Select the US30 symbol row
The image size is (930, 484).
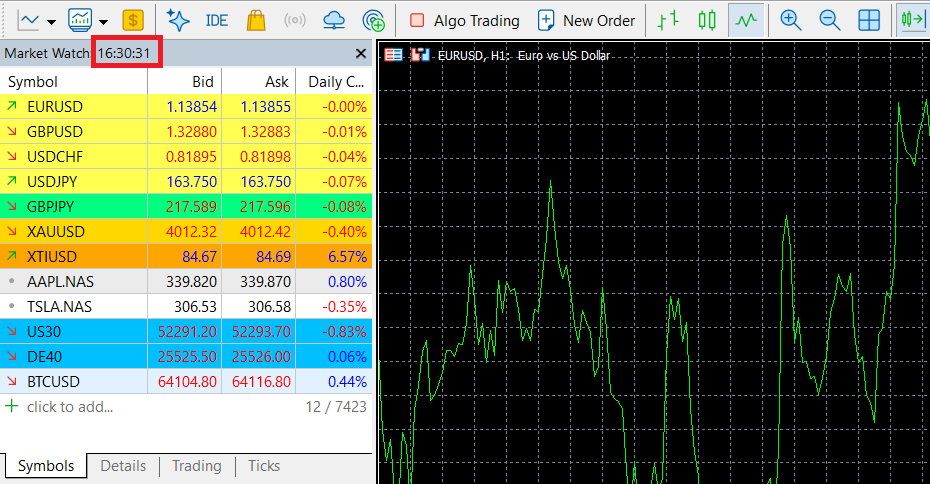tap(186, 332)
